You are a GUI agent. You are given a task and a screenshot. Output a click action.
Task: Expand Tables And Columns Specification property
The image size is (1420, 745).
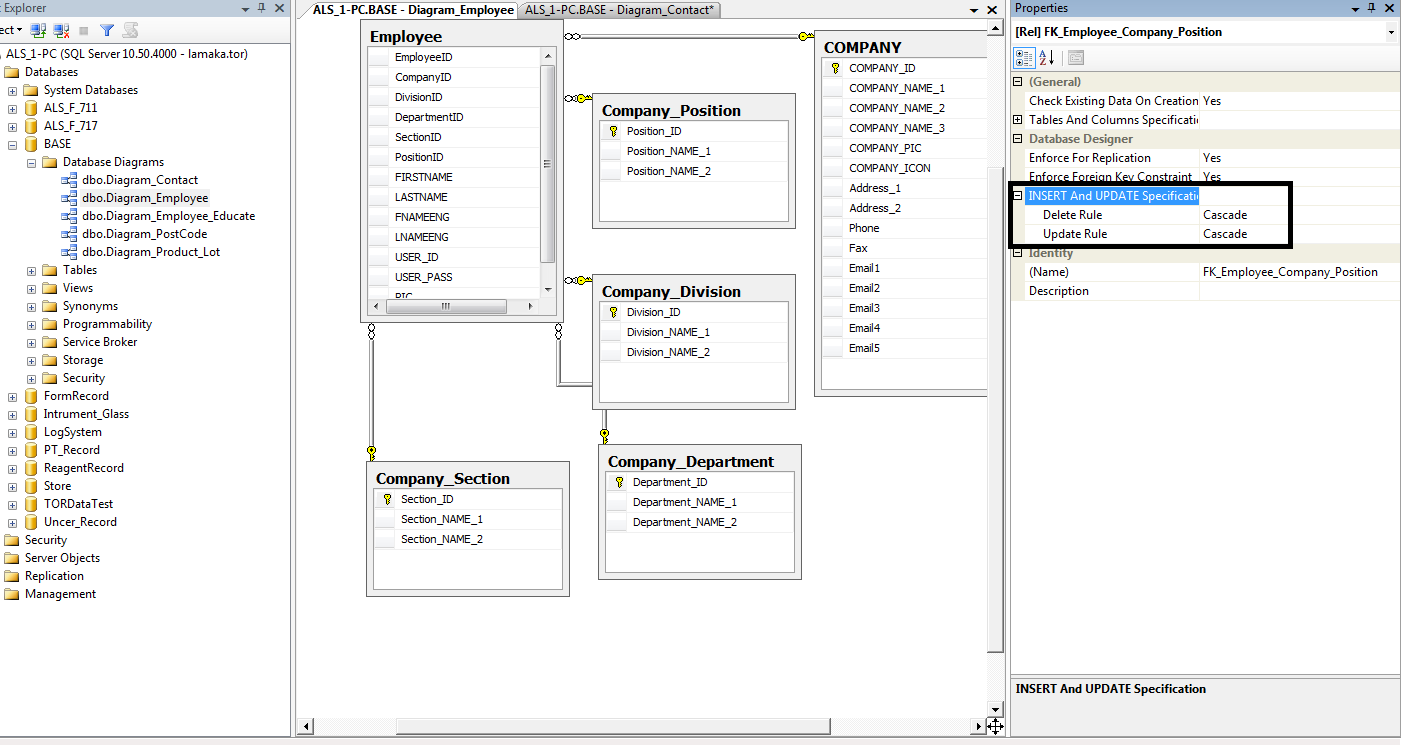click(x=1018, y=120)
